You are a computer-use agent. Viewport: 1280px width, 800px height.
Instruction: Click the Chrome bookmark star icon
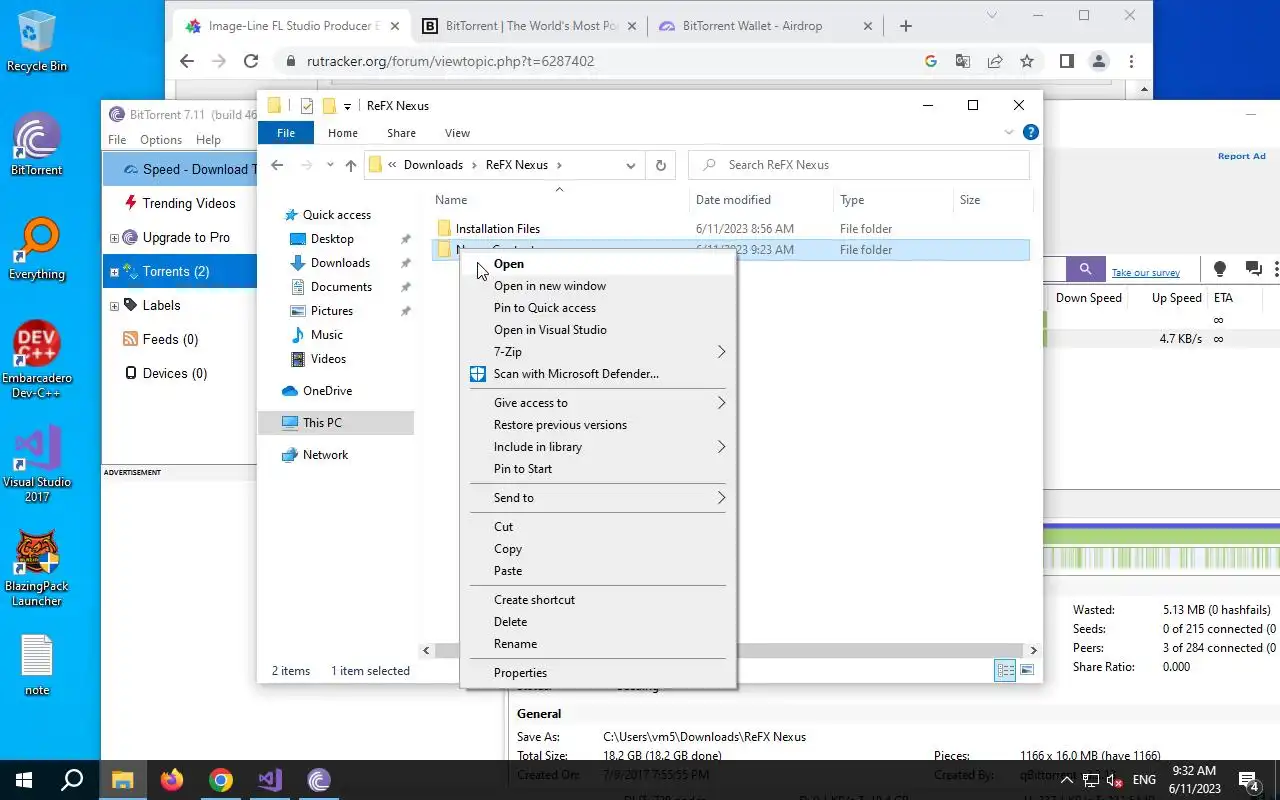[1027, 61]
